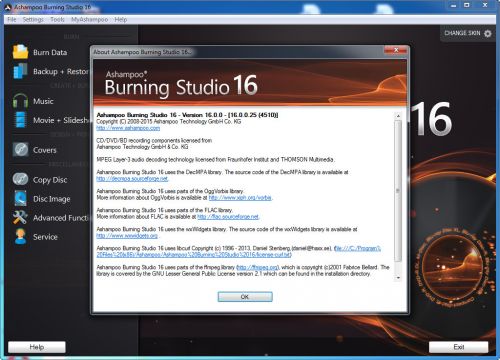Screen dimensions: 500x360
Task: Click the Change Skin gear icon
Action: tap(487, 33)
